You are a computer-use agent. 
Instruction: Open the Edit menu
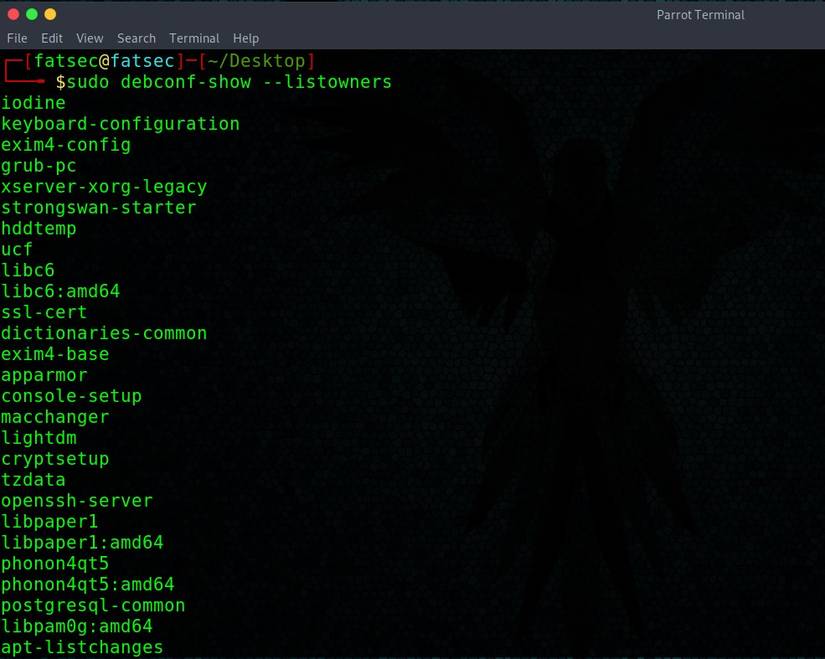point(51,38)
